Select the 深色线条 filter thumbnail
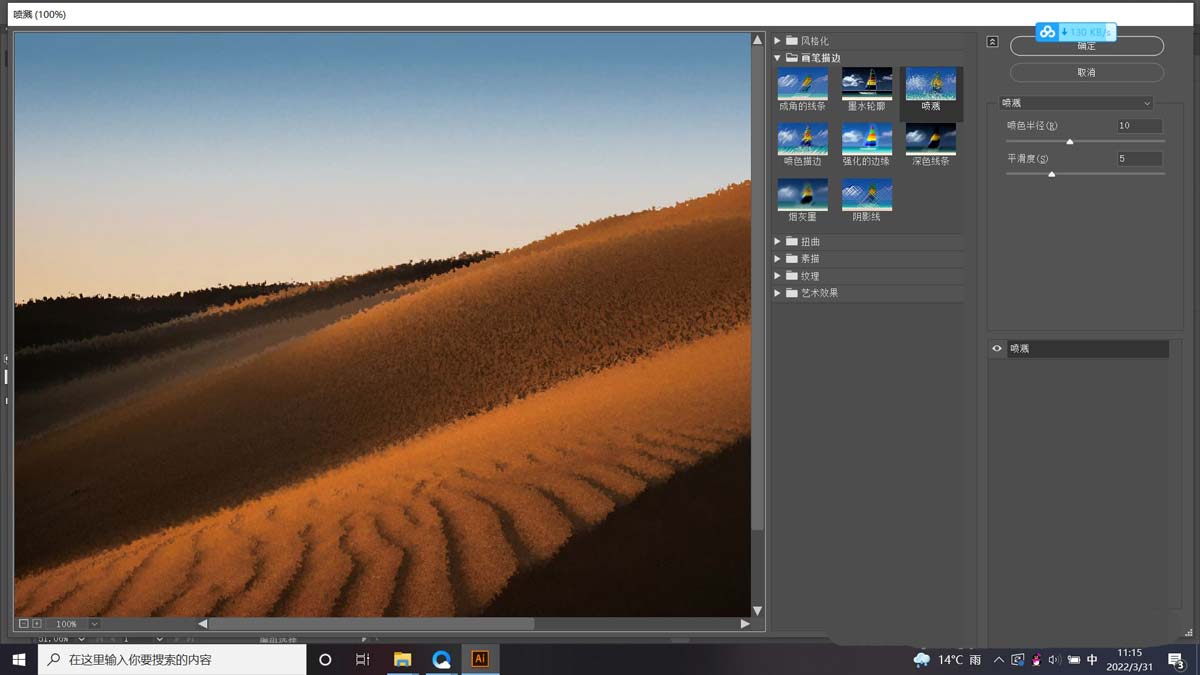Screen dimensions: 1200x675 [930, 139]
